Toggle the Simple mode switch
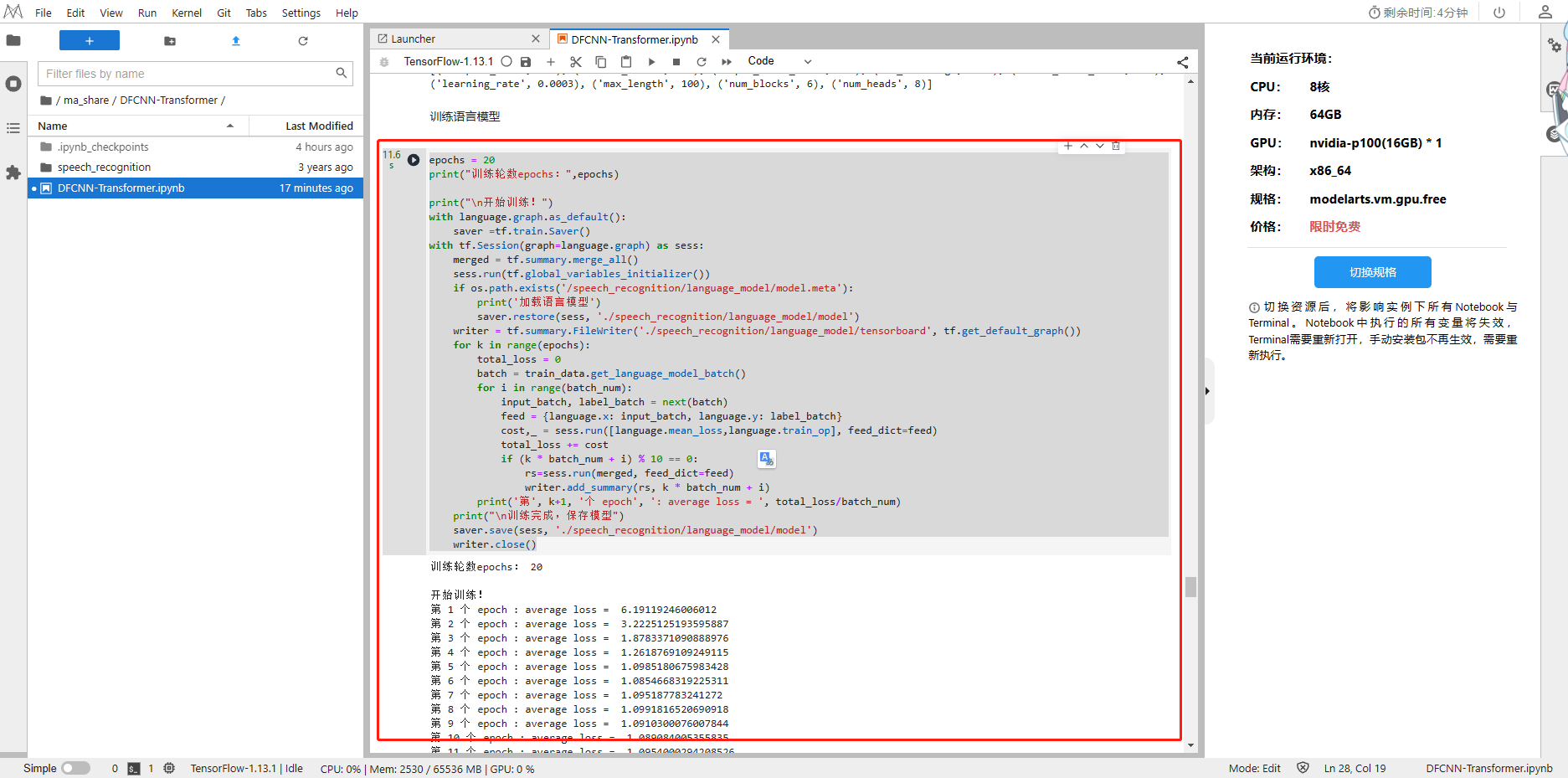The height and width of the screenshot is (778, 1568). [x=75, y=768]
